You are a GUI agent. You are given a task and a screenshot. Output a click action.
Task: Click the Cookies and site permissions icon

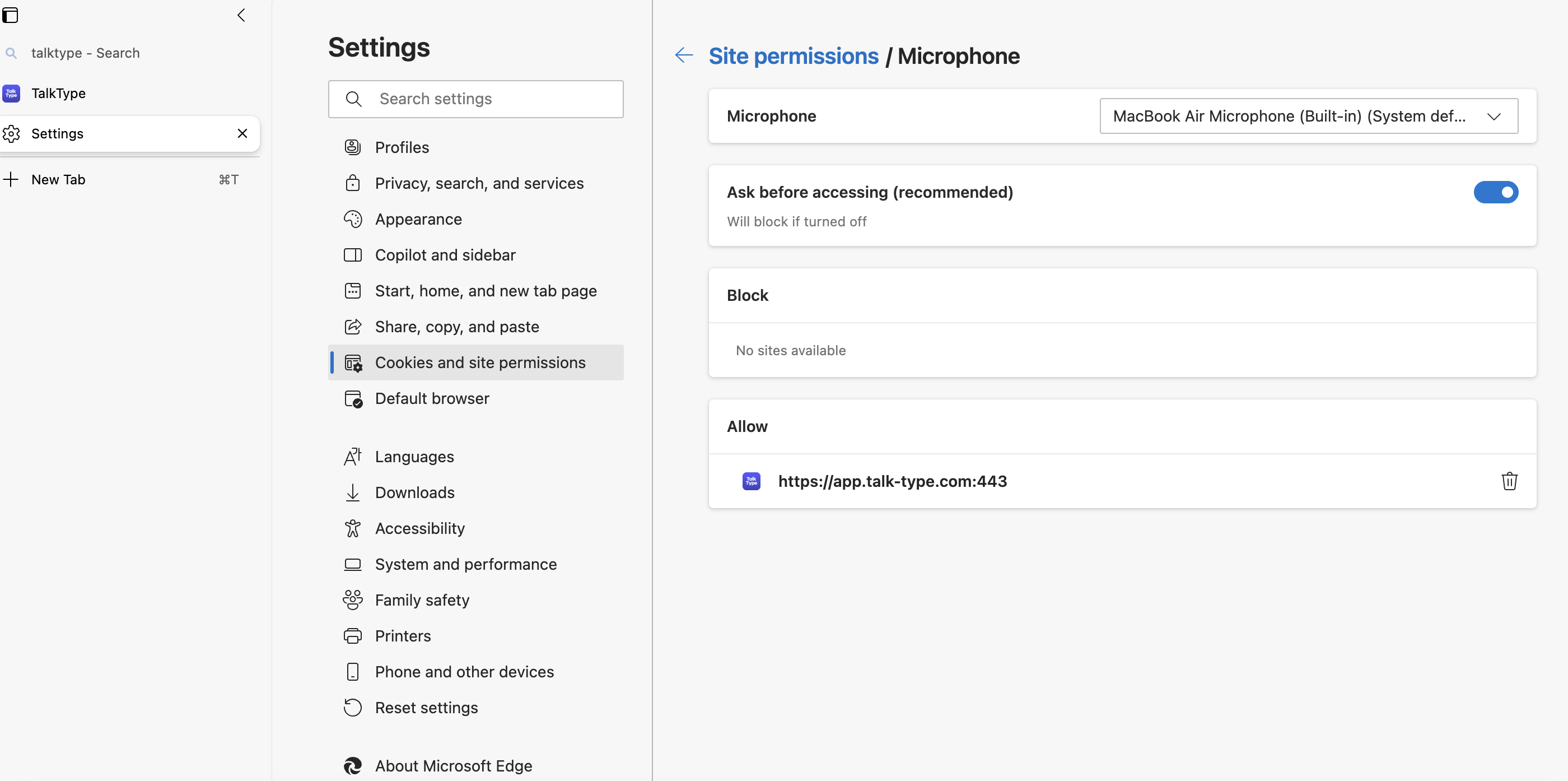pos(354,362)
